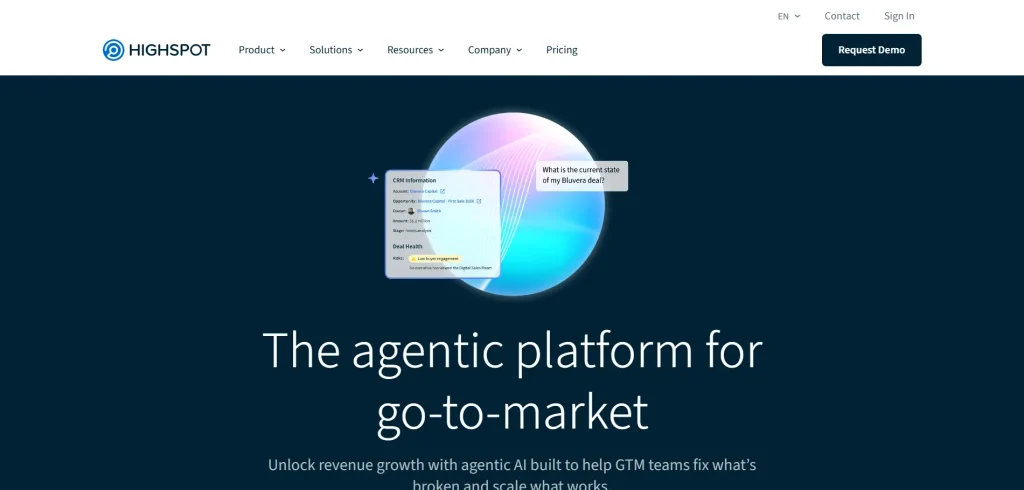Expand the Resources menu
1024x490 pixels.
tap(415, 50)
